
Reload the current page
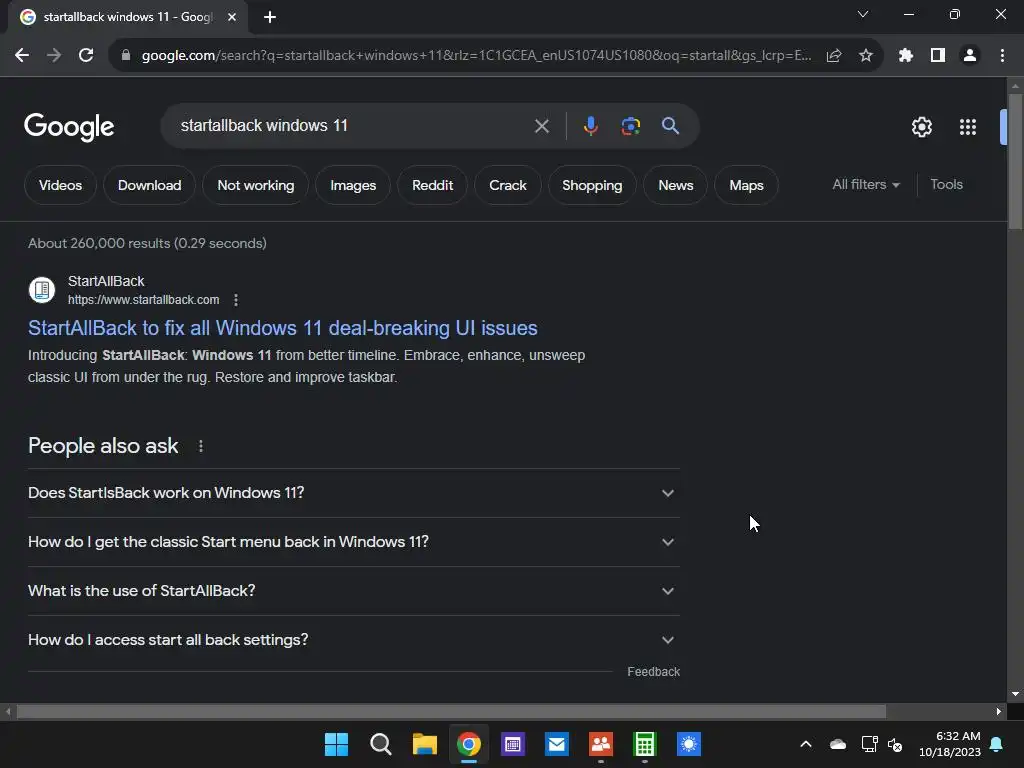point(86,56)
